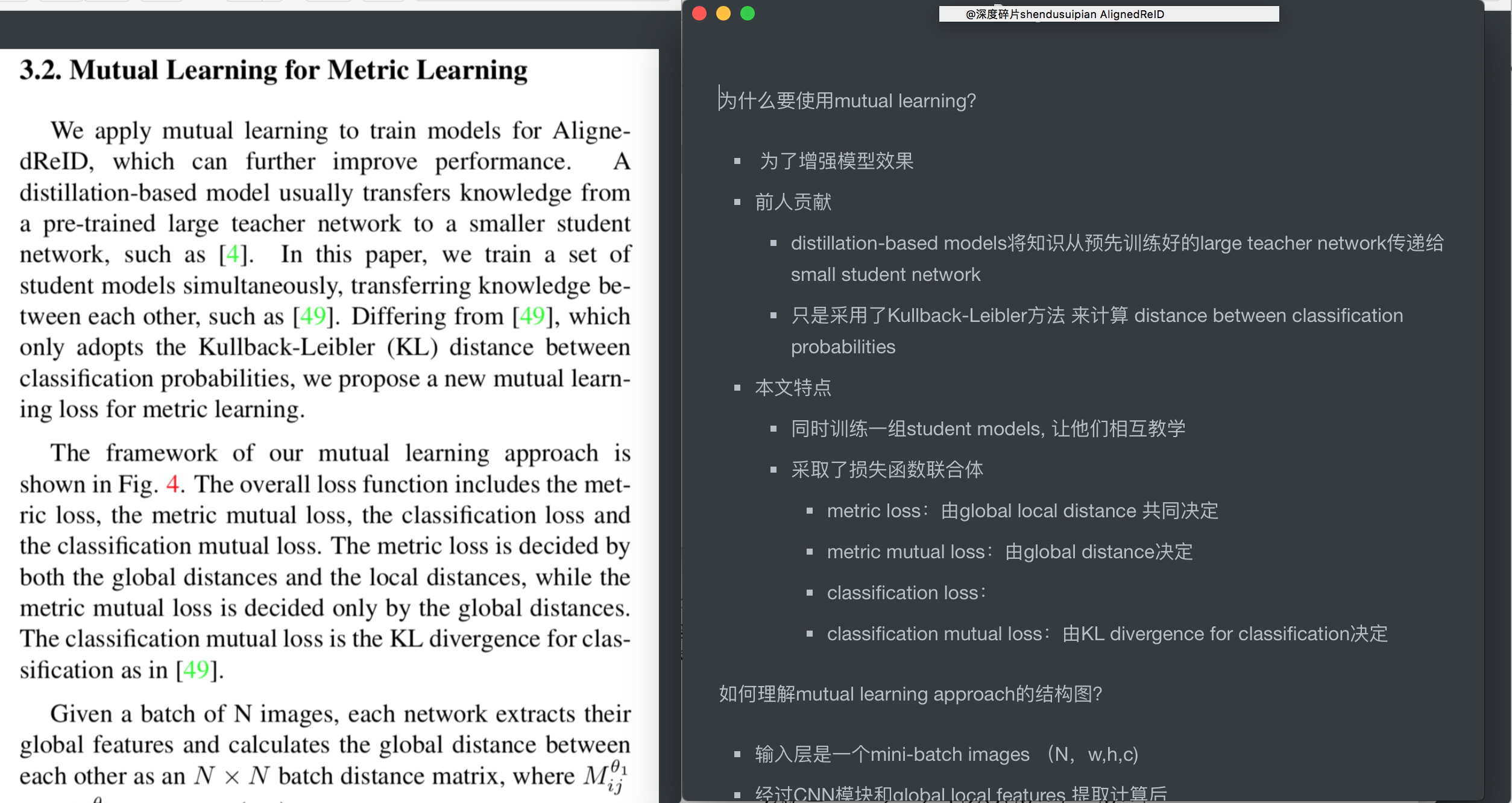This screenshot has height=803, width=1512.
Task: Click bullet marker beside 为了增强模型效果
Action: [737, 162]
